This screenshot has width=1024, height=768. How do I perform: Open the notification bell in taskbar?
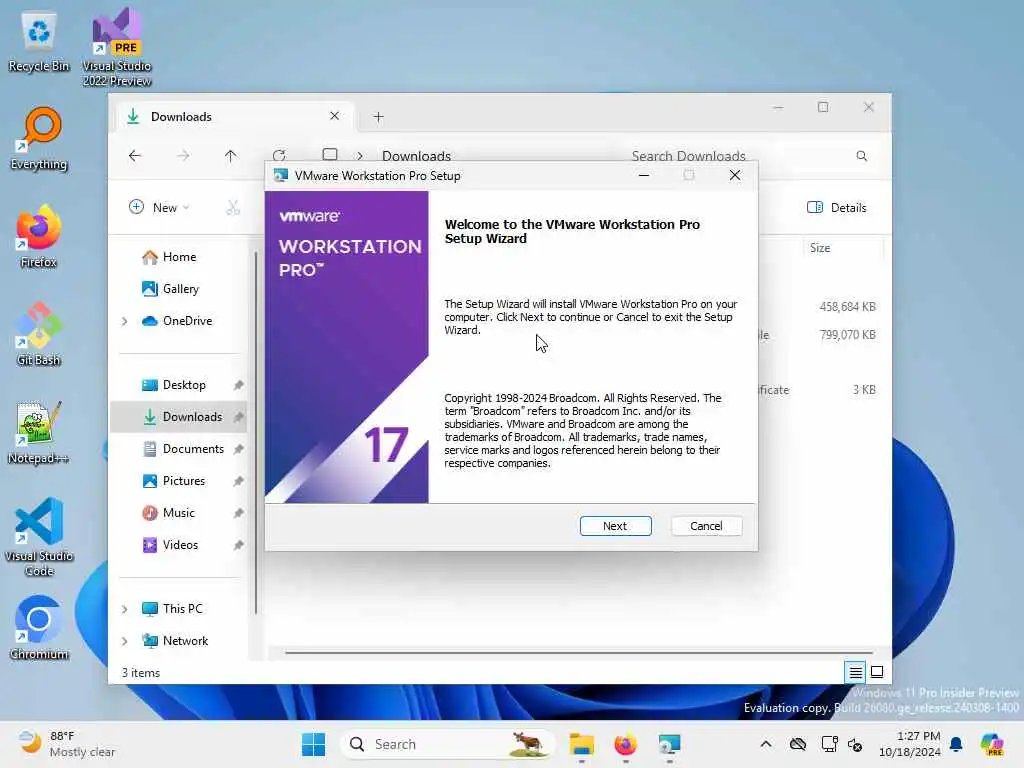click(956, 744)
